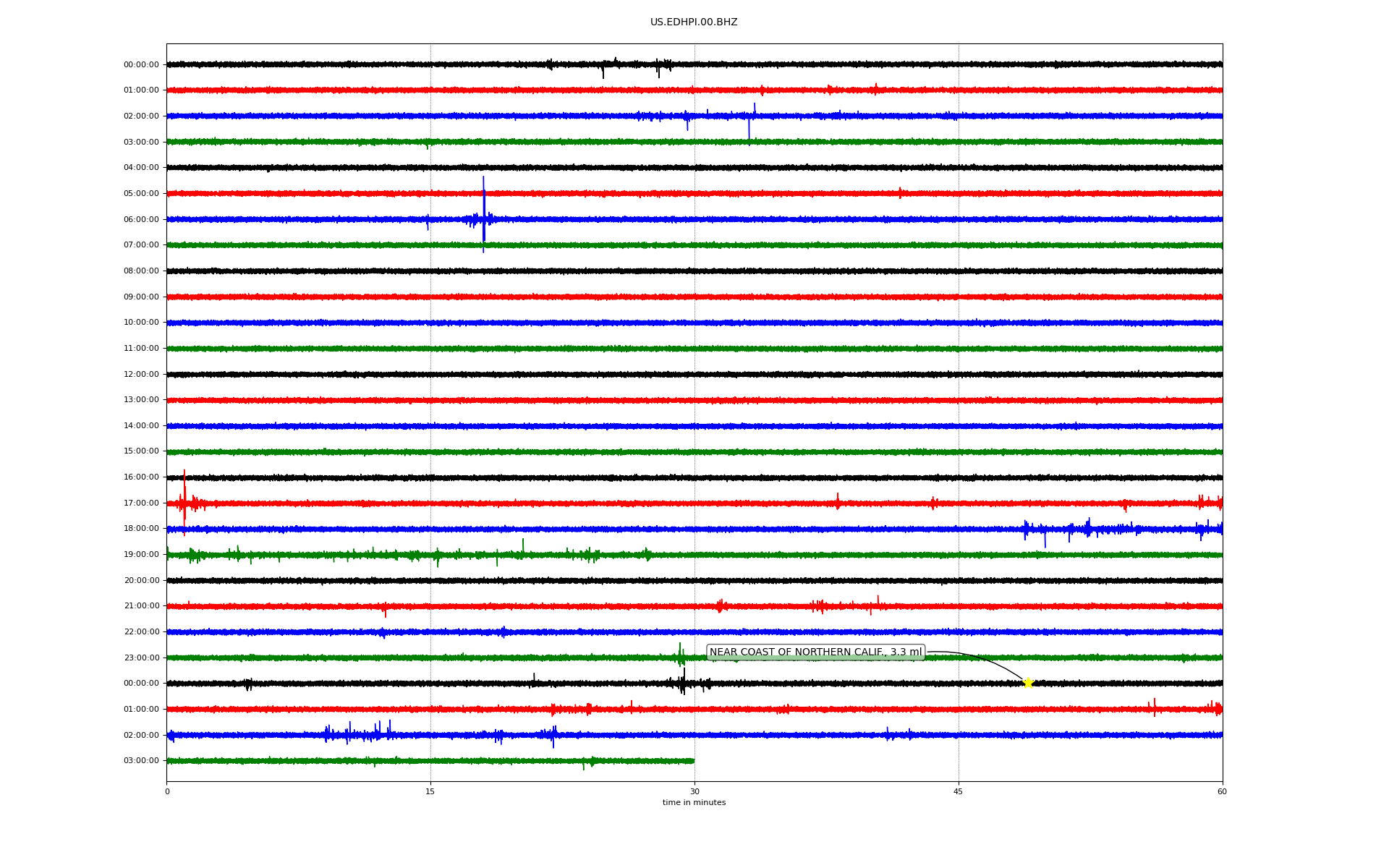Click the 08:00:00 row time label
This screenshot has height=868, width=1389.
[141, 271]
